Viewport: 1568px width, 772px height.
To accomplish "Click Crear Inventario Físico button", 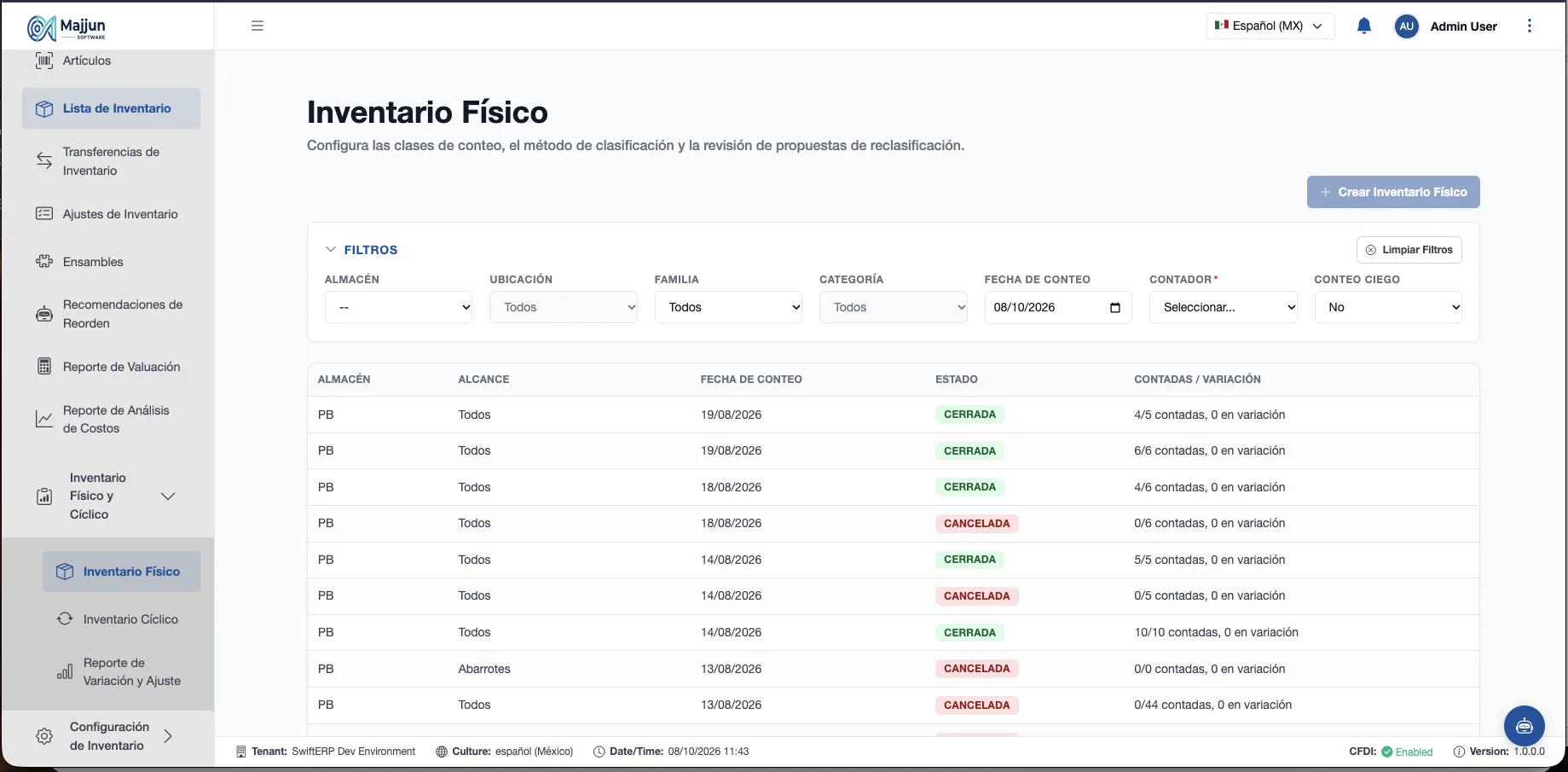I will 1393,192.
